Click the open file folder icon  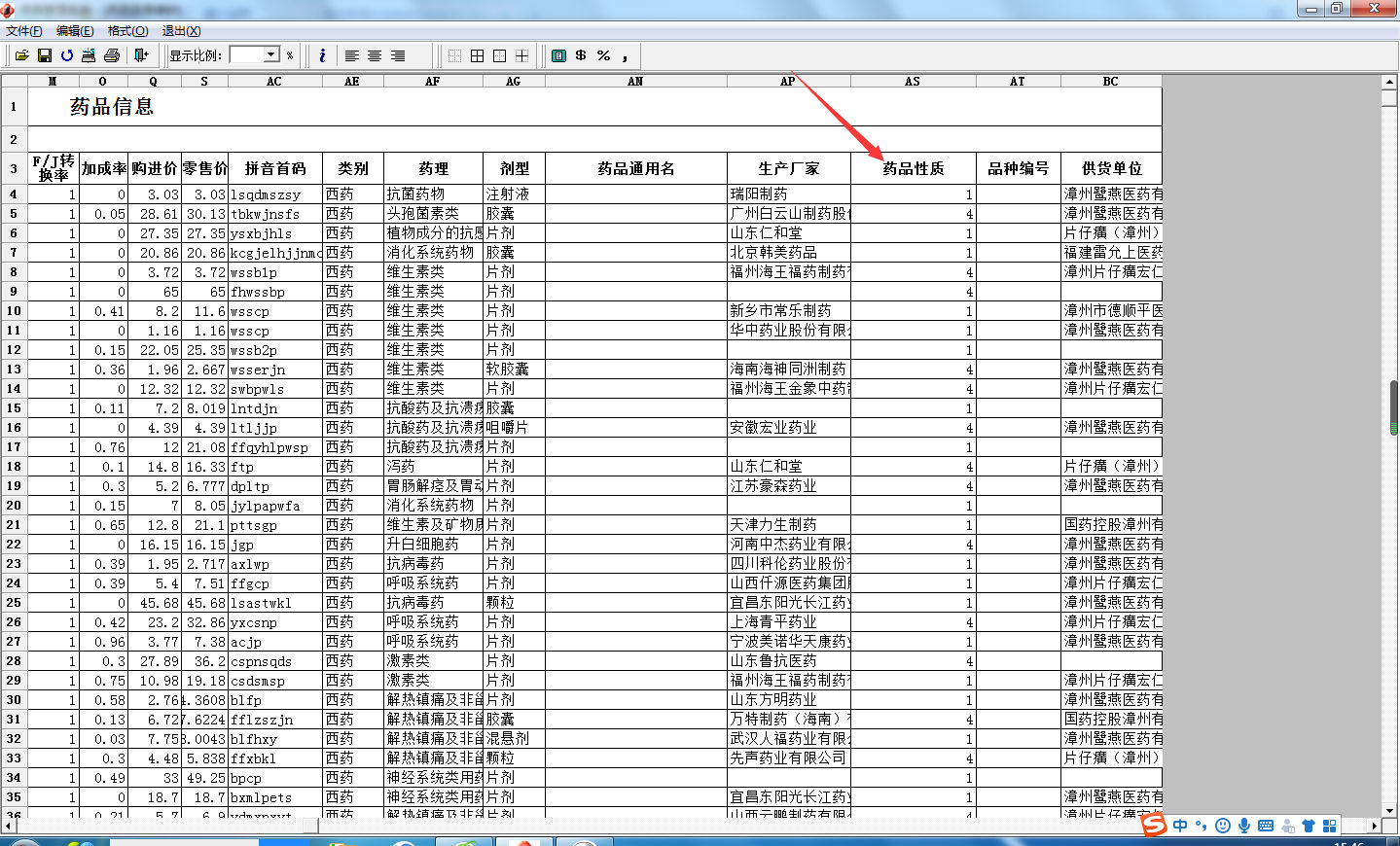(x=21, y=55)
